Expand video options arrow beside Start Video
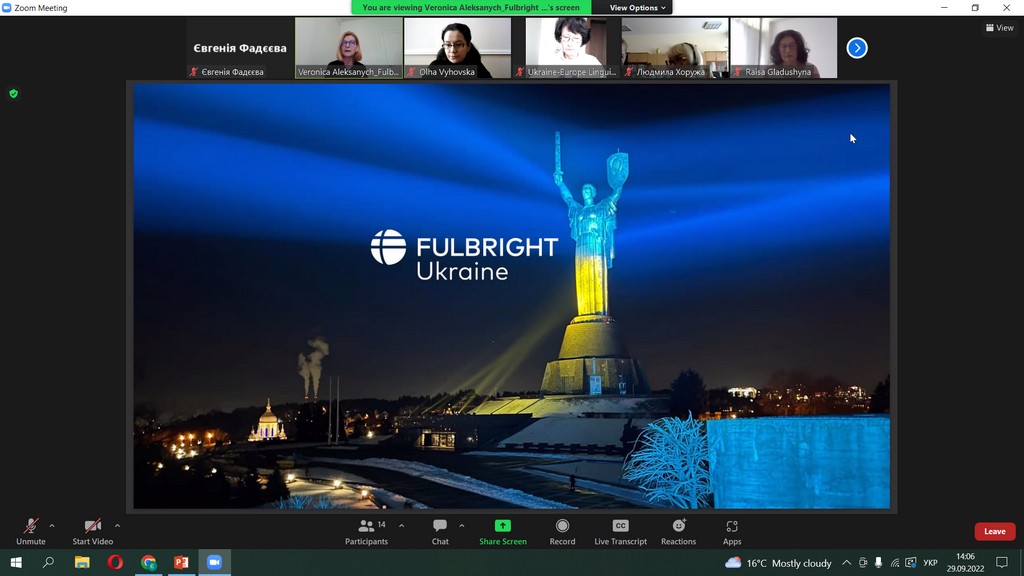1024x576 pixels. click(x=117, y=525)
